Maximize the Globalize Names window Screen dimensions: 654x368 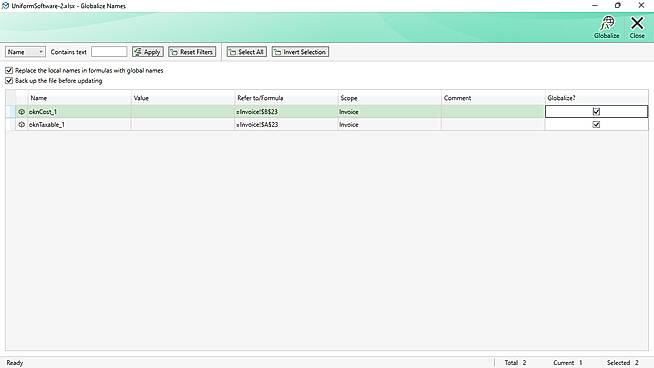(x=618, y=5)
